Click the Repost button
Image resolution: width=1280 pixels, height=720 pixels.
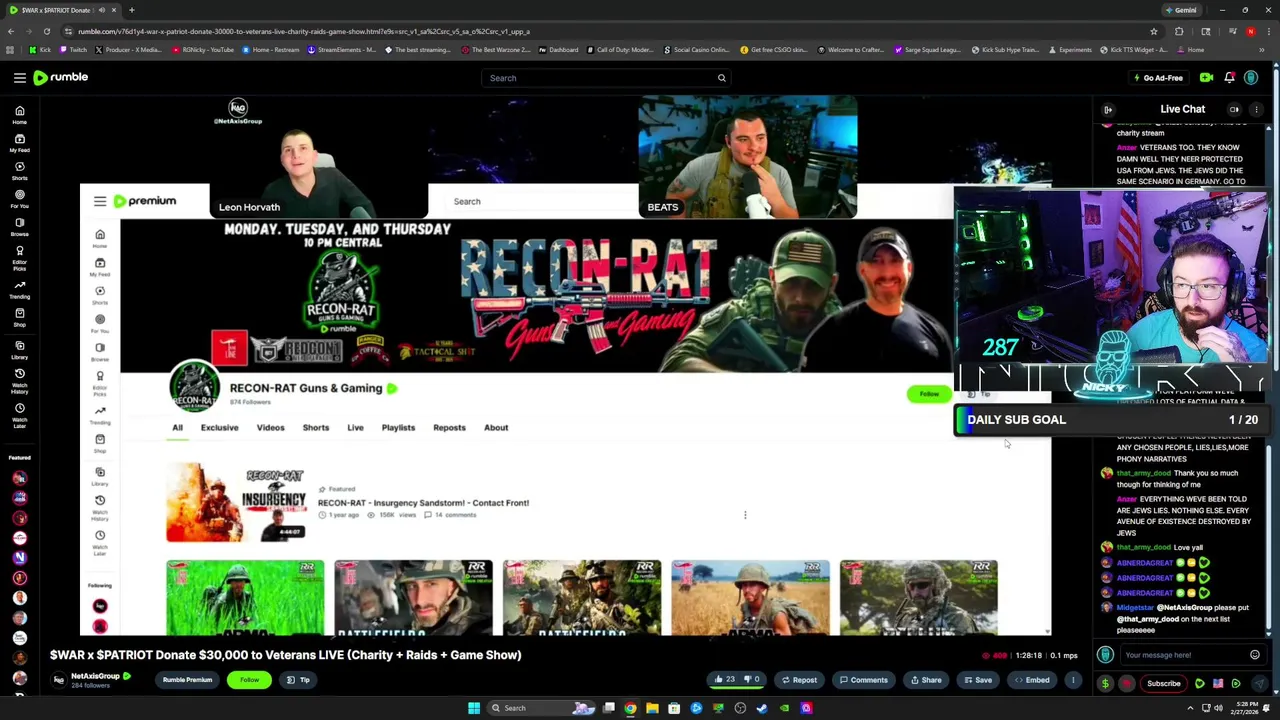tap(799, 680)
